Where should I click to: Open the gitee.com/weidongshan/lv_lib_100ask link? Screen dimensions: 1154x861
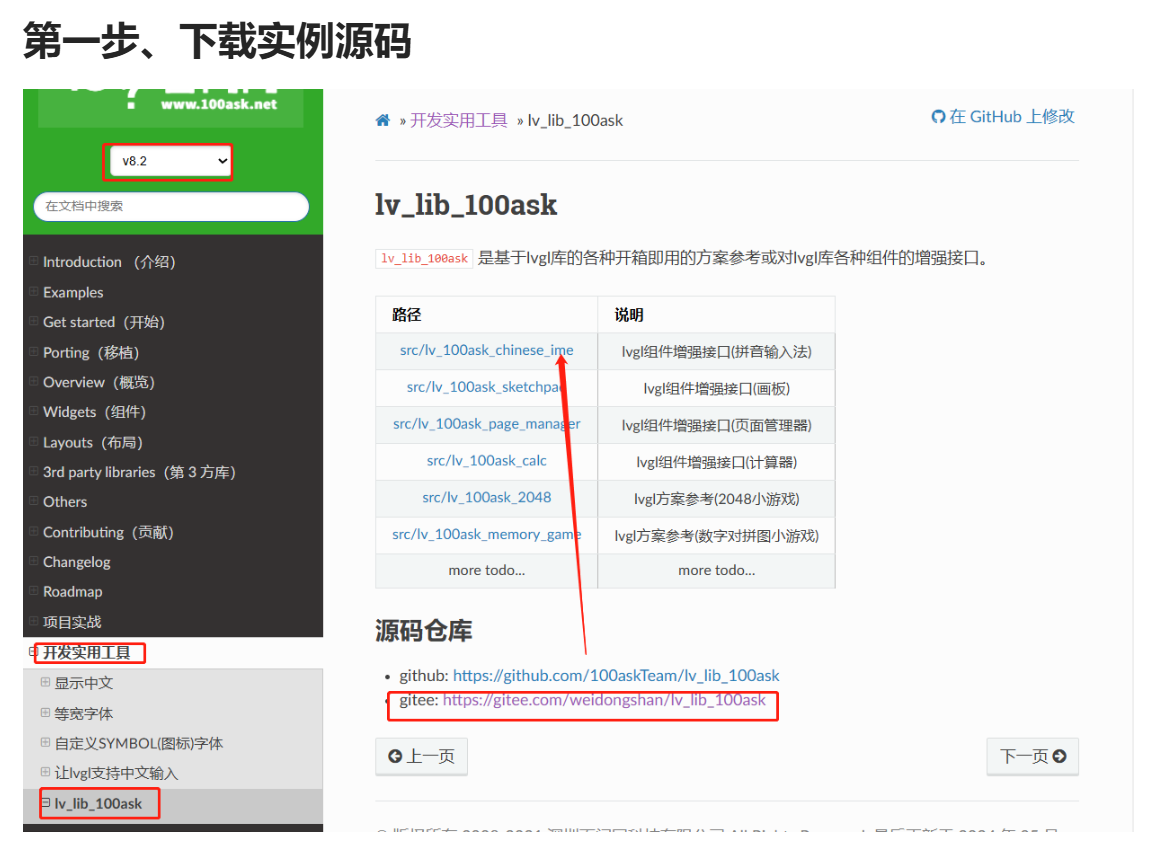coord(604,700)
